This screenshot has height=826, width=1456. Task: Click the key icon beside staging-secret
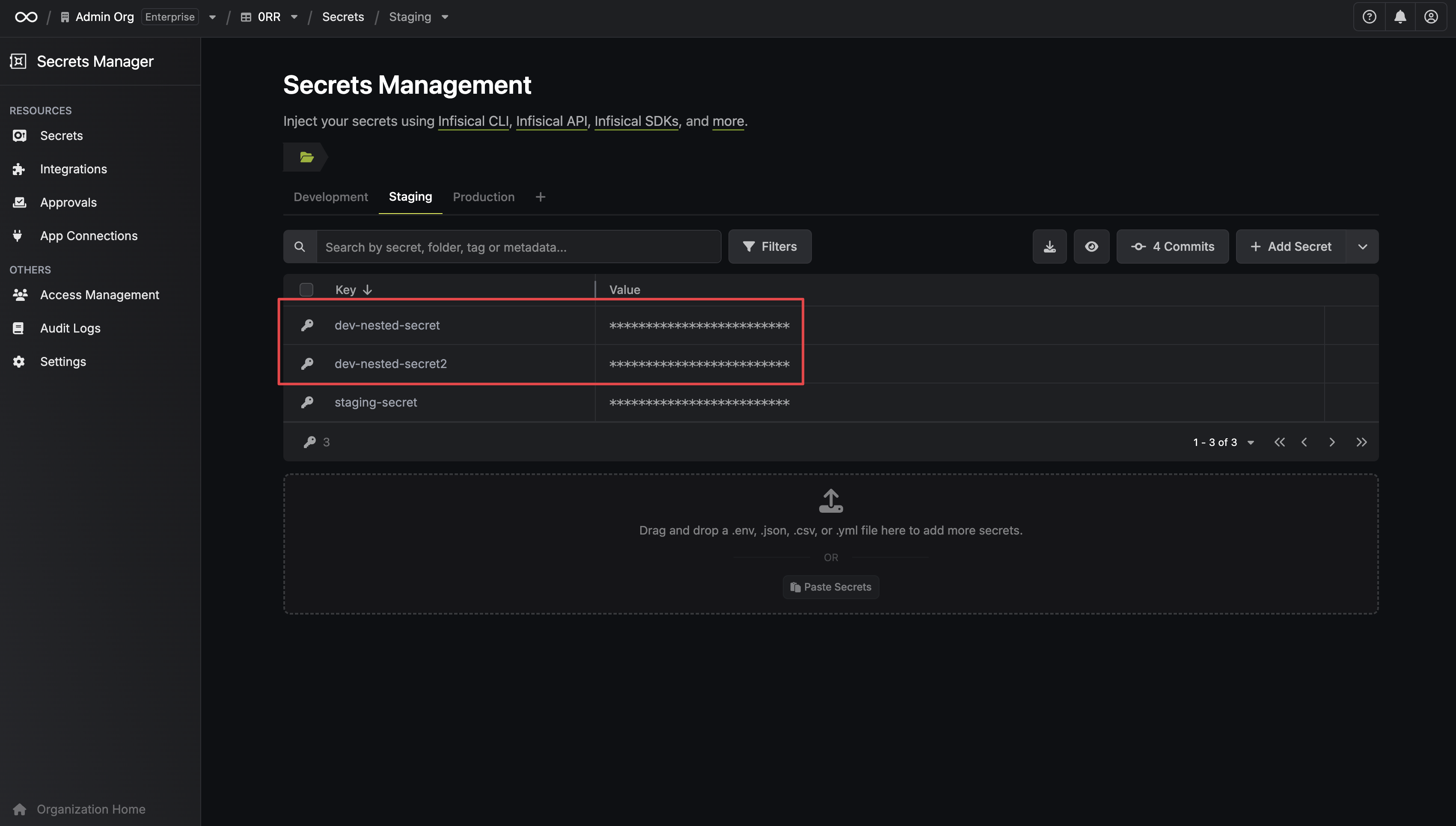click(307, 402)
